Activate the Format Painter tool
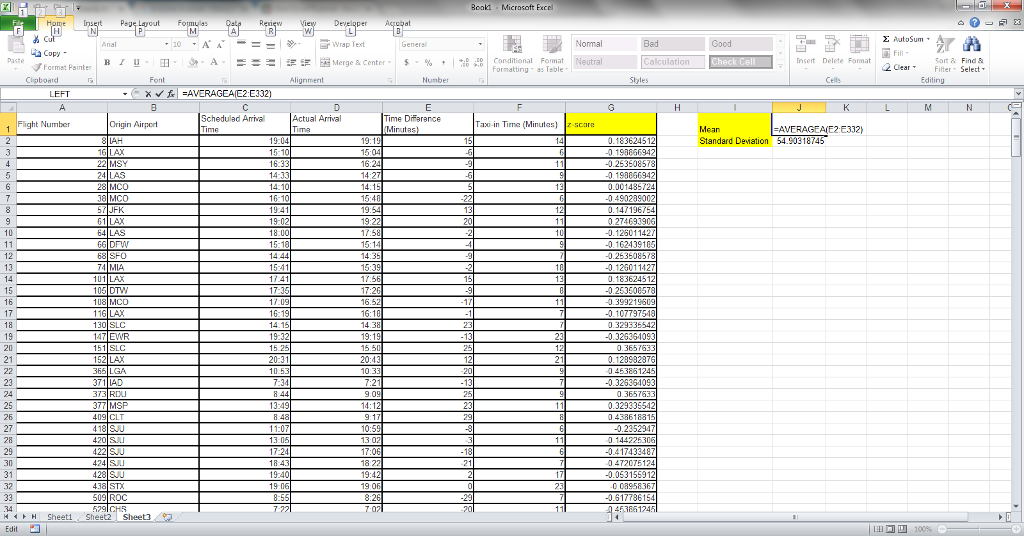The height and width of the screenshot is (536, 1024). click(x=62, y=67)
